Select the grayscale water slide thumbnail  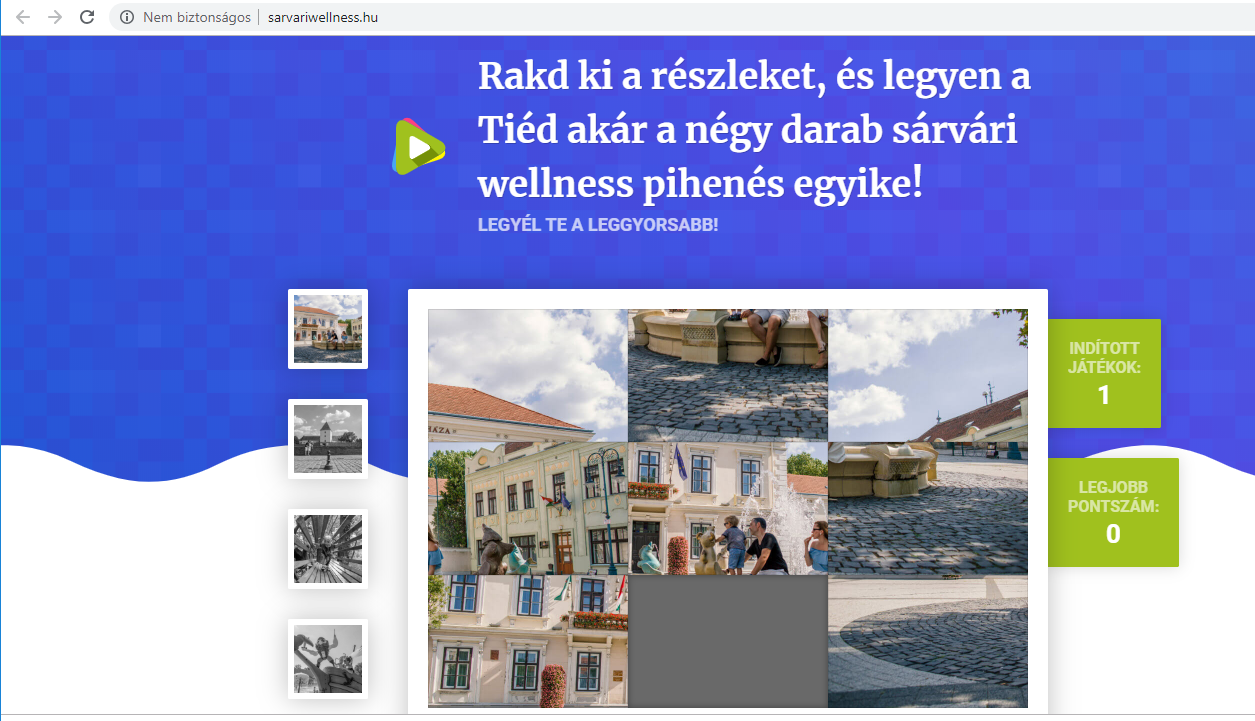click(x=328, y=549)
